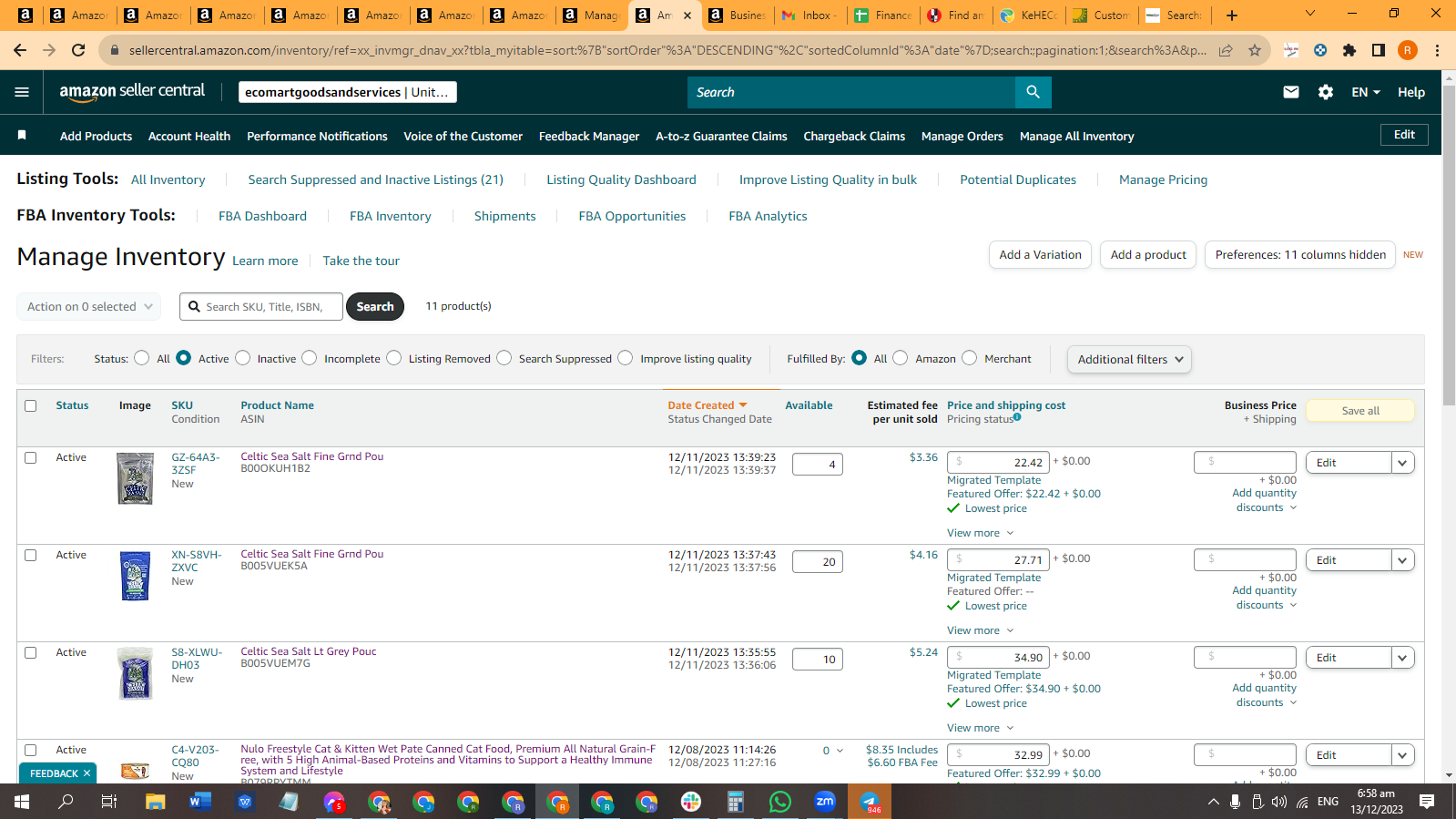The width and height of the screenshot is (1456, 819).
Task: Open the Chrome profile avatar
Action: point(1408,50)
